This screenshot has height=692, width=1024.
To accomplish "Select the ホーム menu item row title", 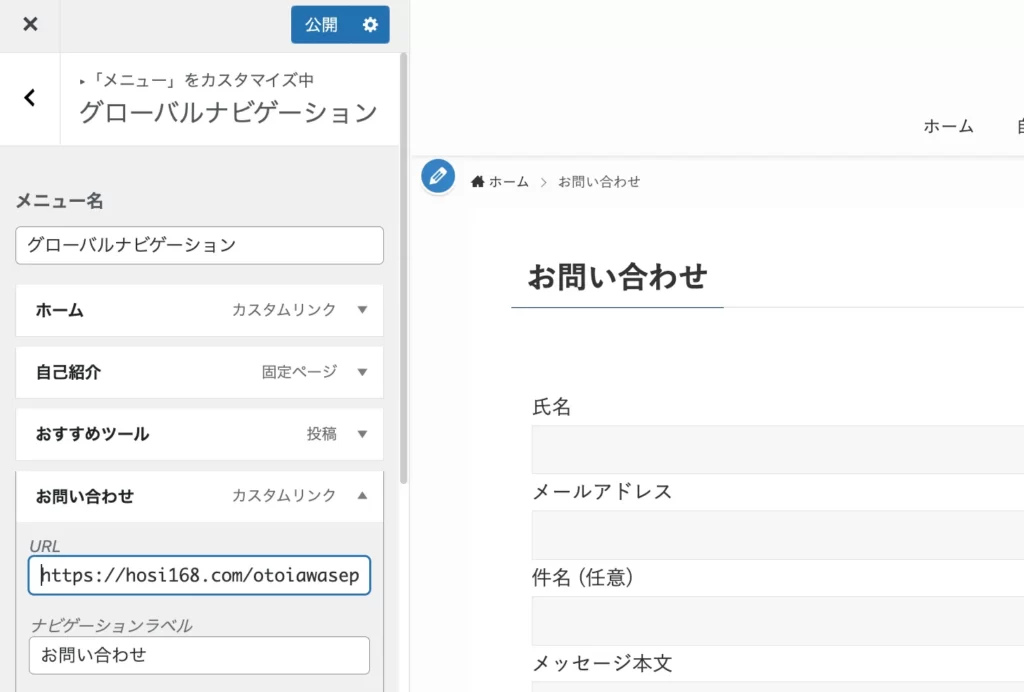I will tap(59, 310).
